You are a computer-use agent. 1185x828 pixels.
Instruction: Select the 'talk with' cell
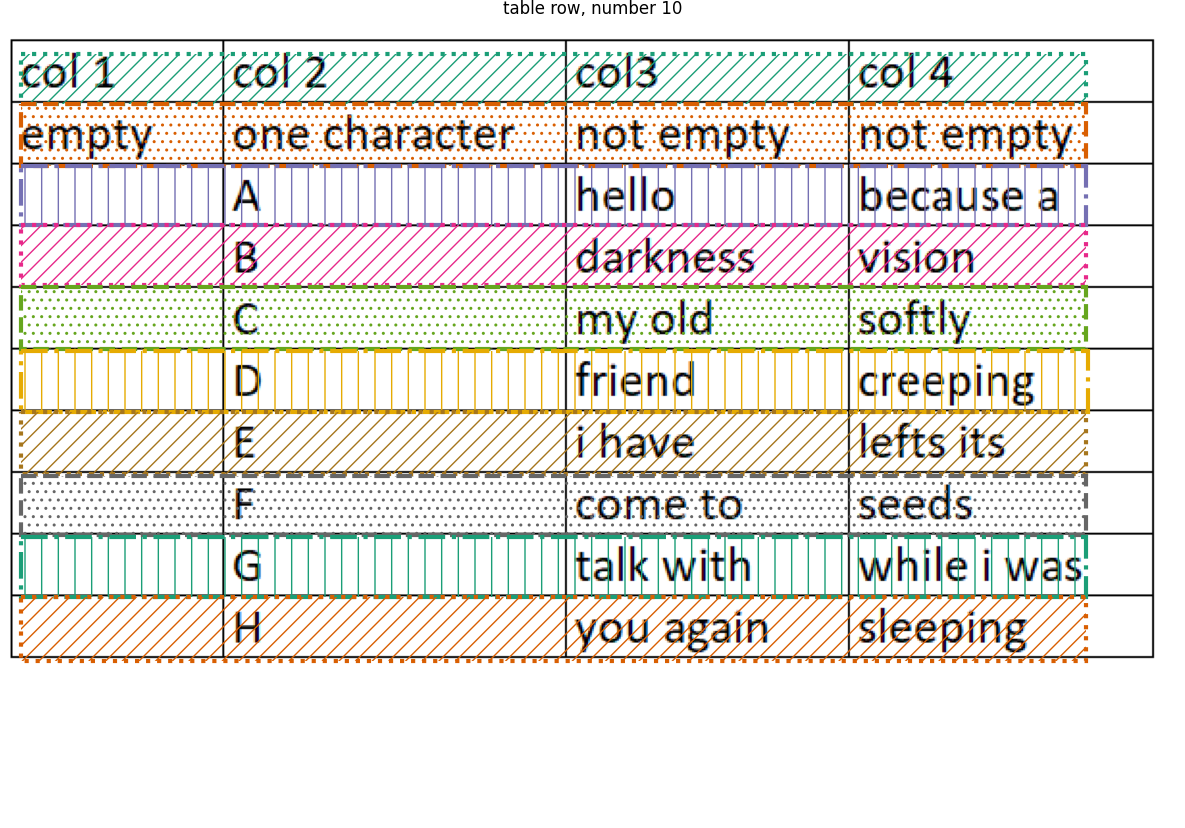click(707, 565)
